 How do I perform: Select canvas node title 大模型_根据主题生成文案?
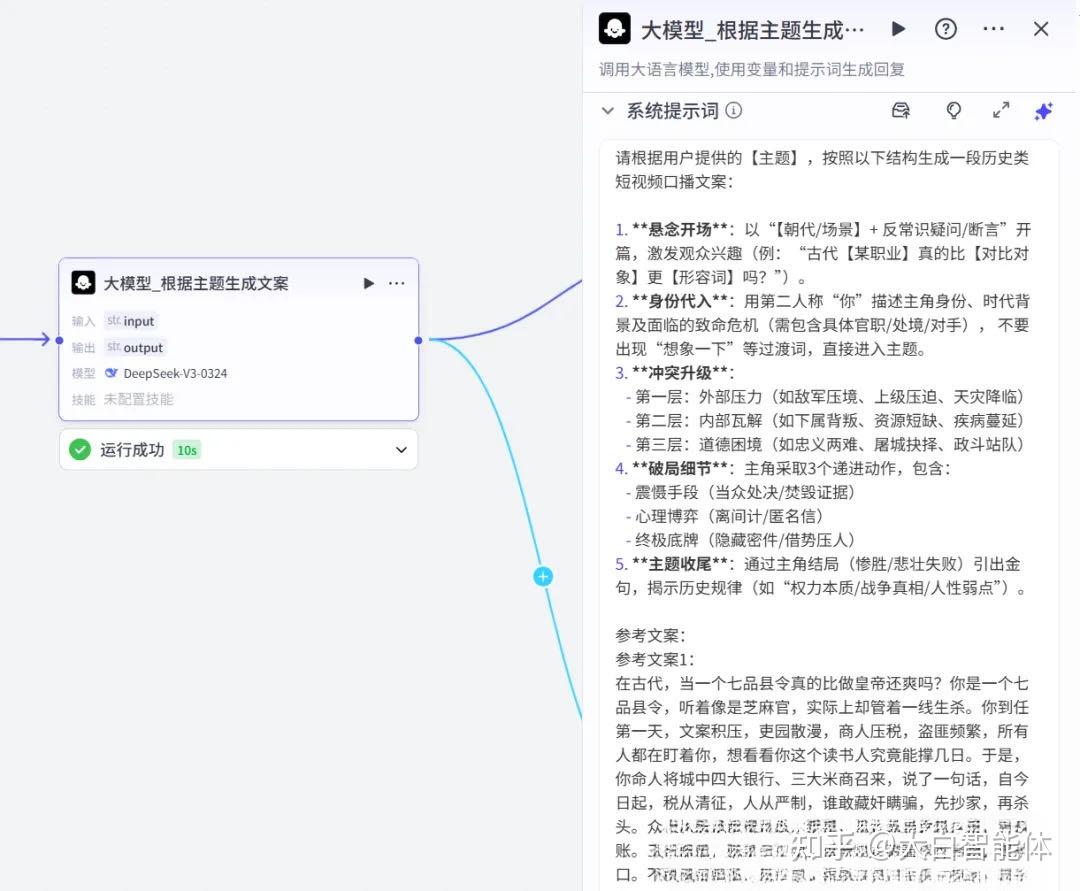point(196,283)
